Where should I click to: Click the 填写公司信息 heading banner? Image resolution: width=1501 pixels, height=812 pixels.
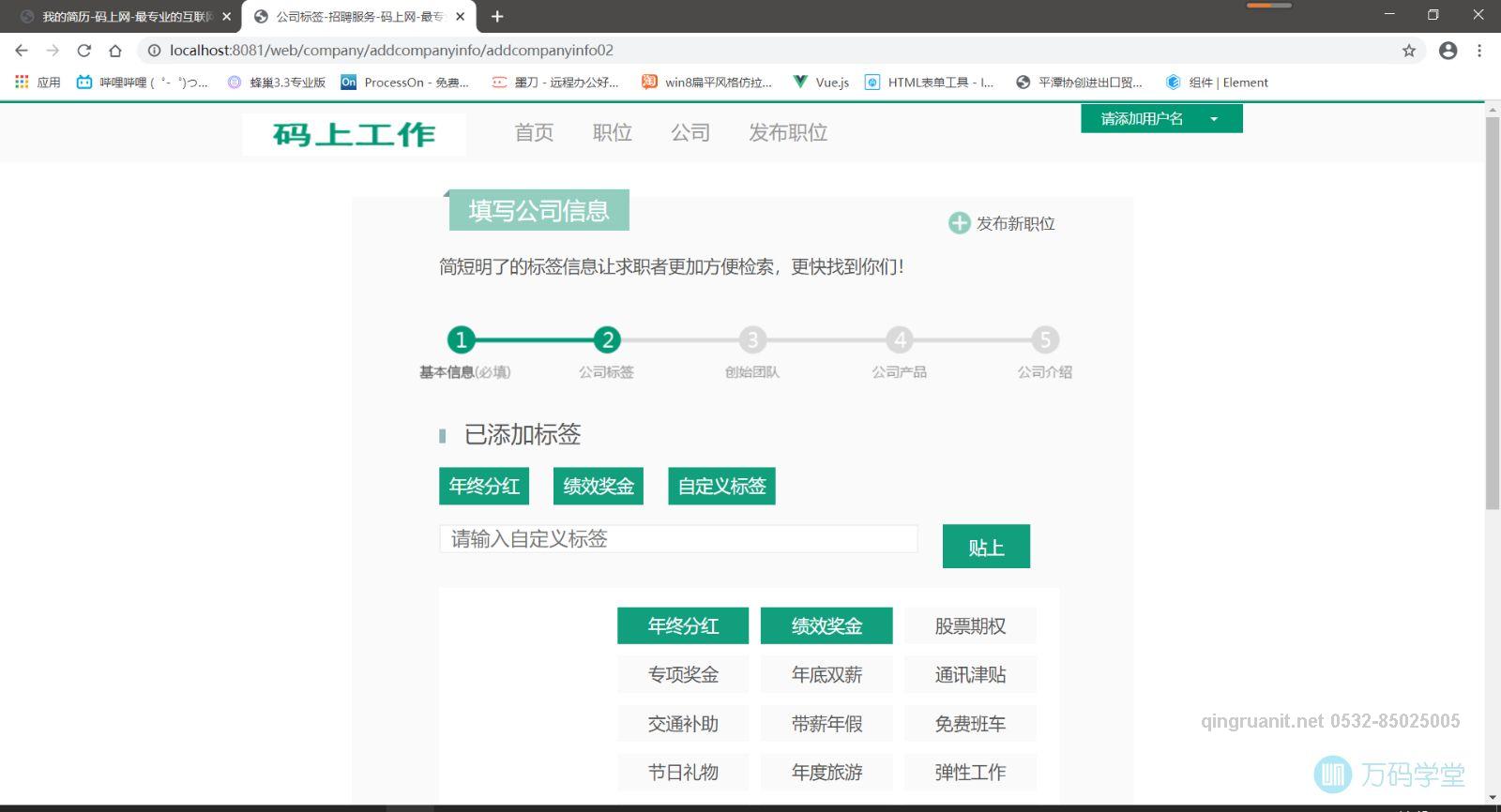538,210
